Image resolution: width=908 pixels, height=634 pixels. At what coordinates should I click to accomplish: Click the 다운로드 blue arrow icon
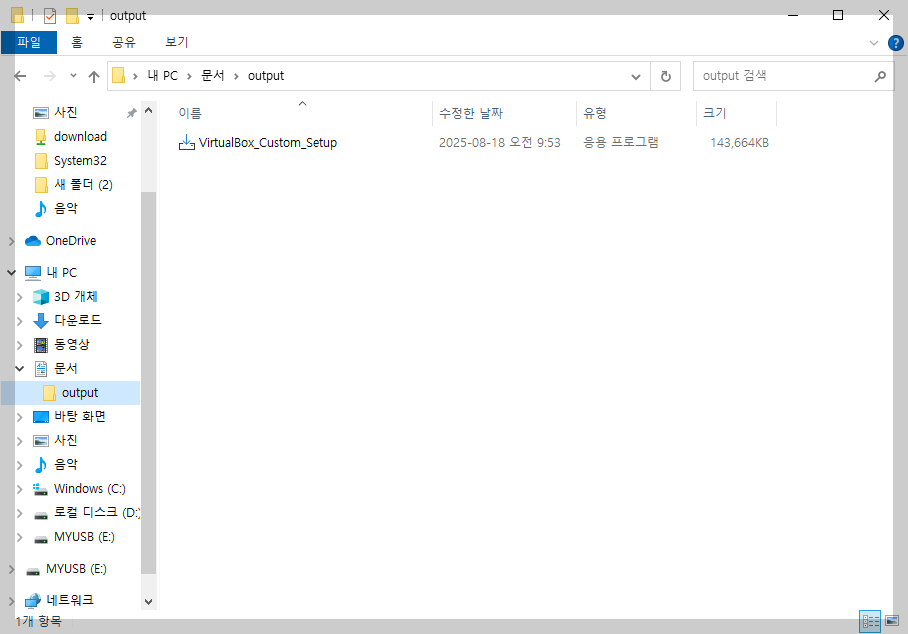tap(41, 320)
